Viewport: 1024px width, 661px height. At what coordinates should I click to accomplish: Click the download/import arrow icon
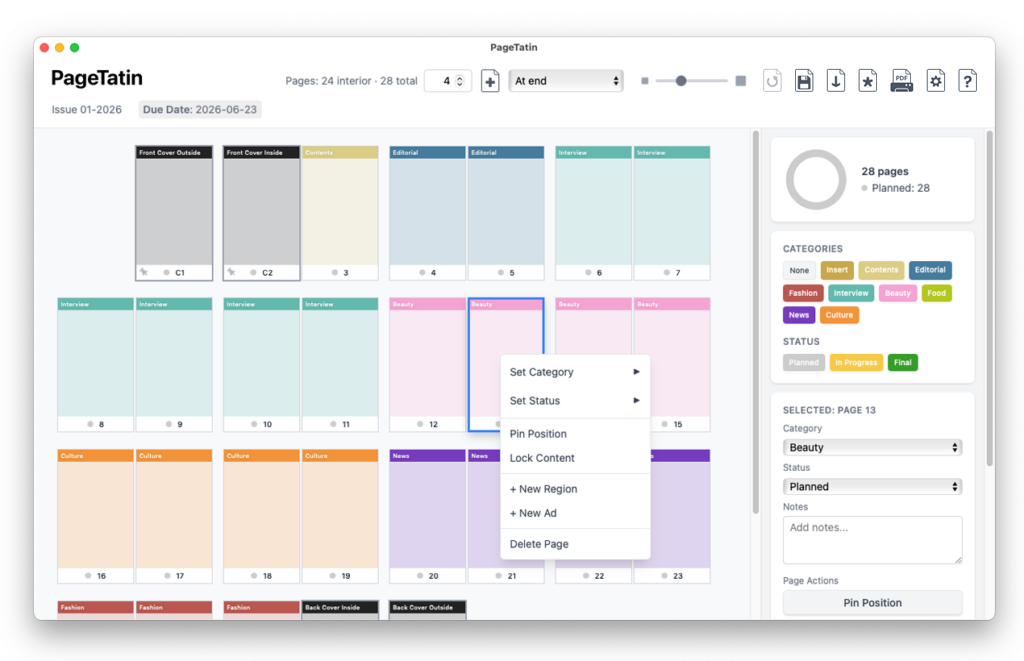coord(836,81)
